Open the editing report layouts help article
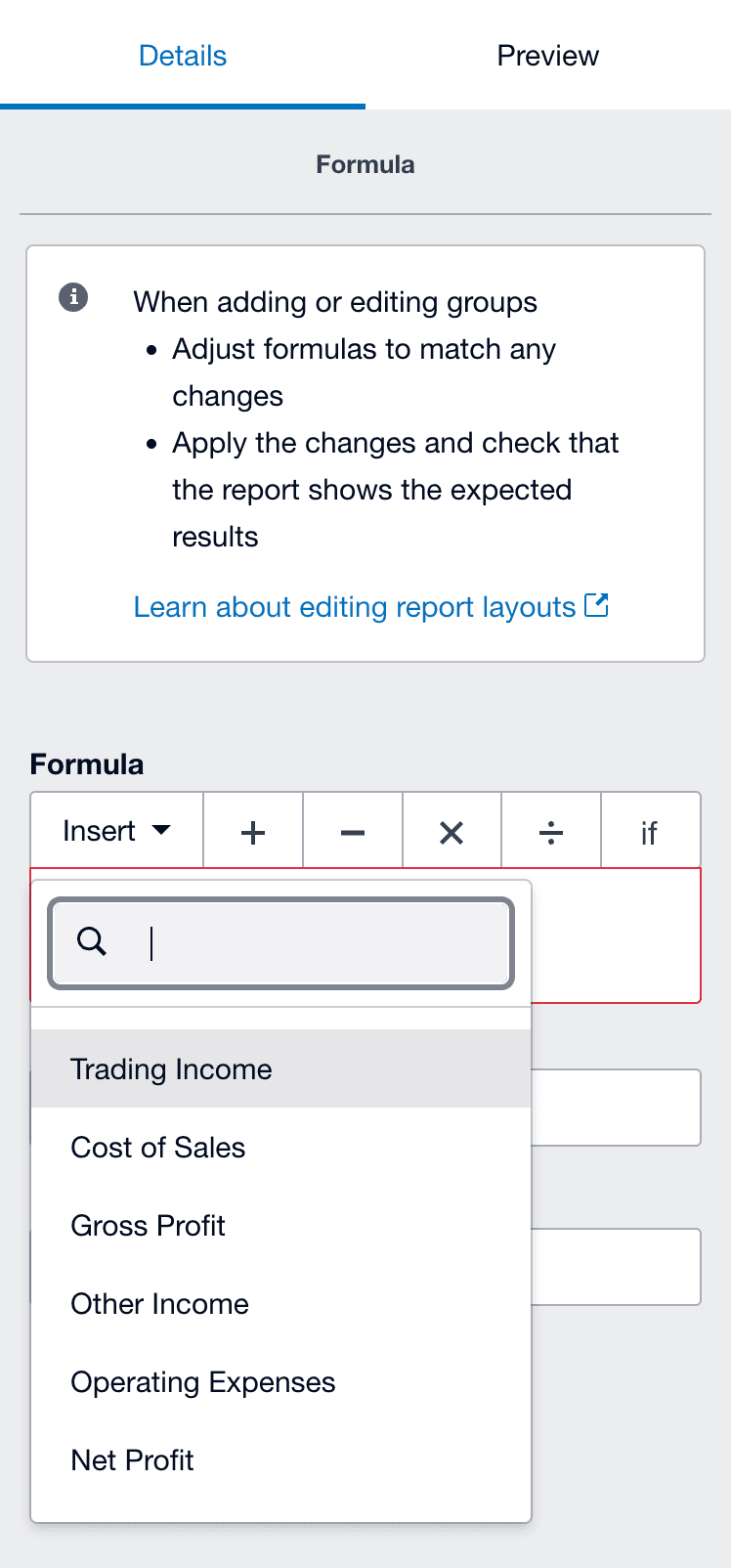This screenshot has width=731, height=1568. click(358, 606)
